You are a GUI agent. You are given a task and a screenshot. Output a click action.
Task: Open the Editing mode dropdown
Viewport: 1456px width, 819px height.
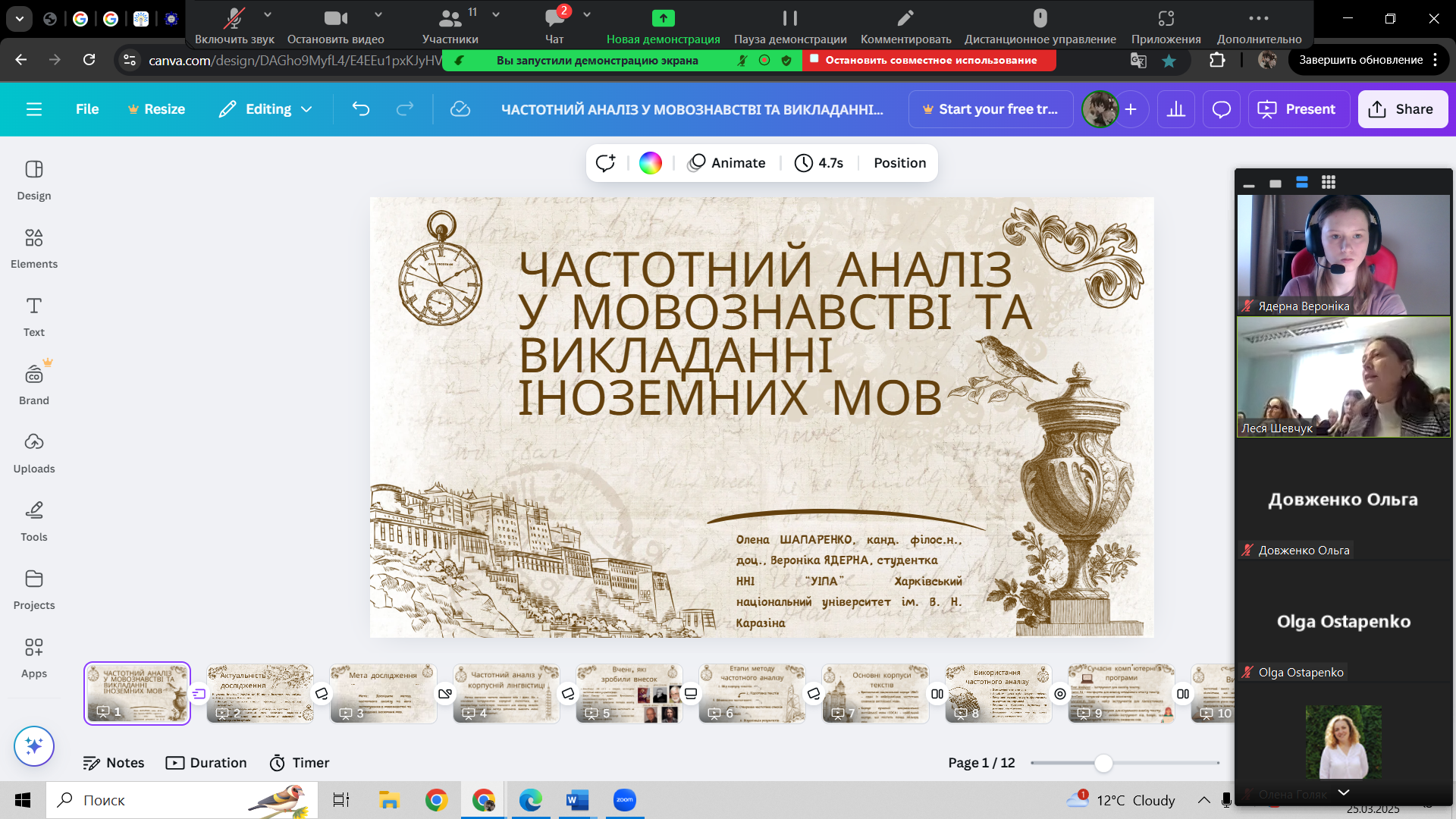tap(265, 109)
